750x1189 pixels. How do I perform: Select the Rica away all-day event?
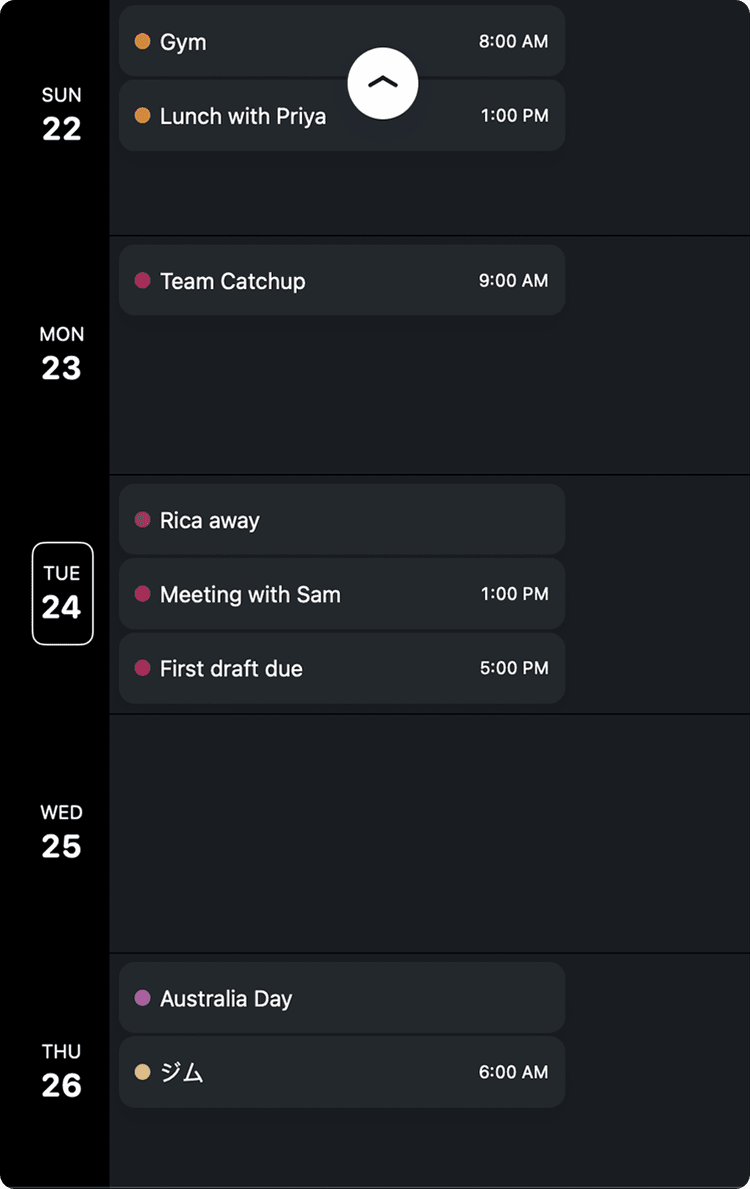(341, 520)
